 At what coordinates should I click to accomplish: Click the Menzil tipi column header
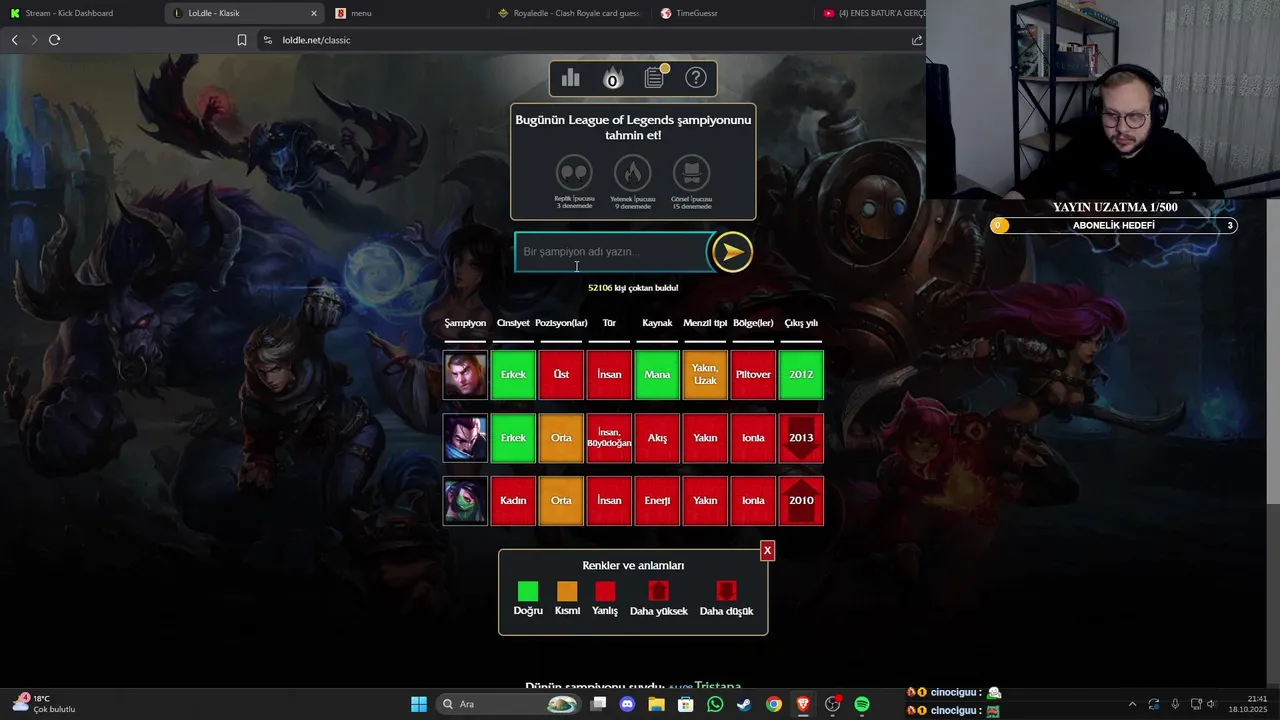coord(705,323)
